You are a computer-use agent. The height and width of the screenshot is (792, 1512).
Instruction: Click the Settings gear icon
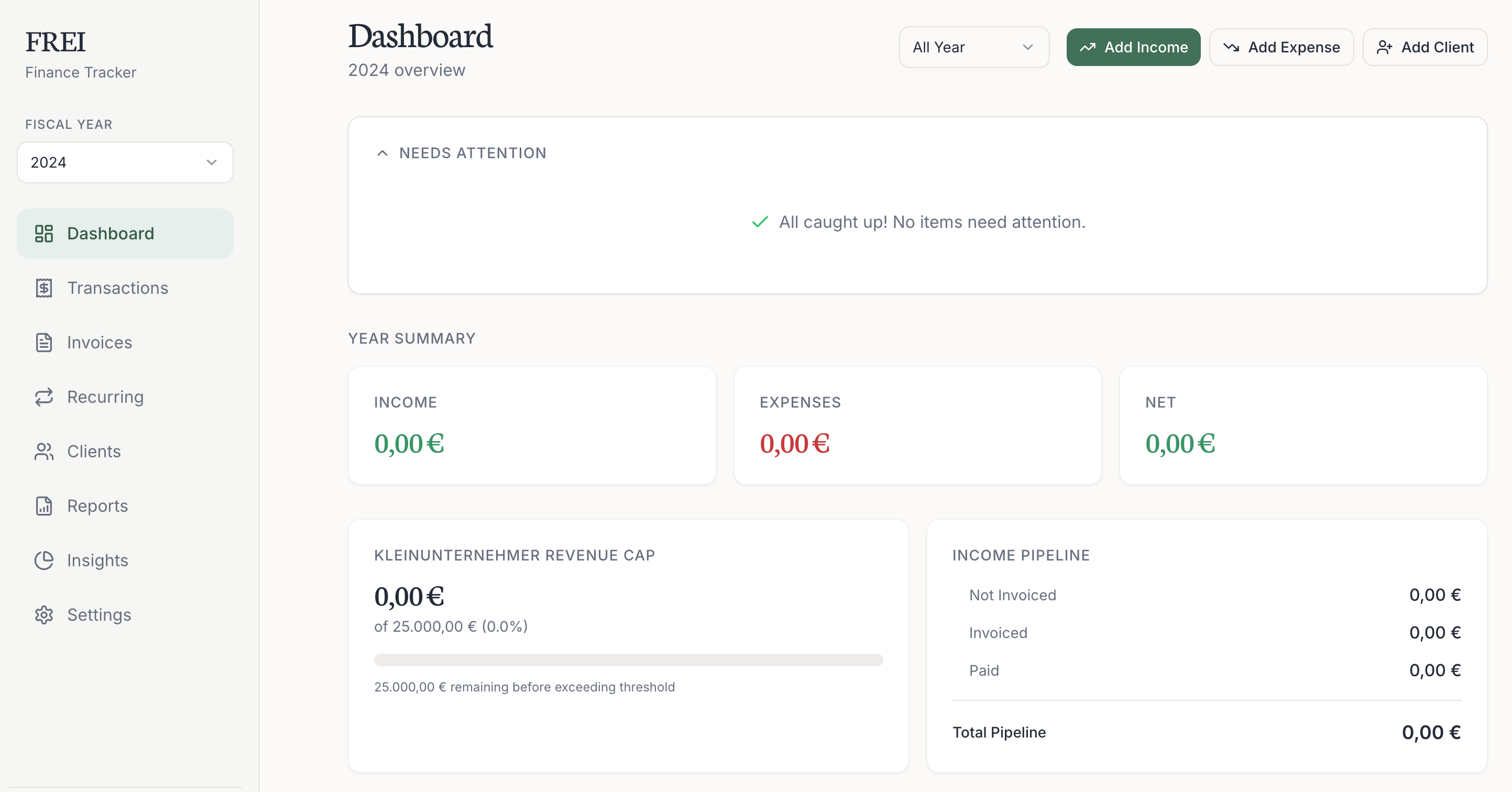44,615
